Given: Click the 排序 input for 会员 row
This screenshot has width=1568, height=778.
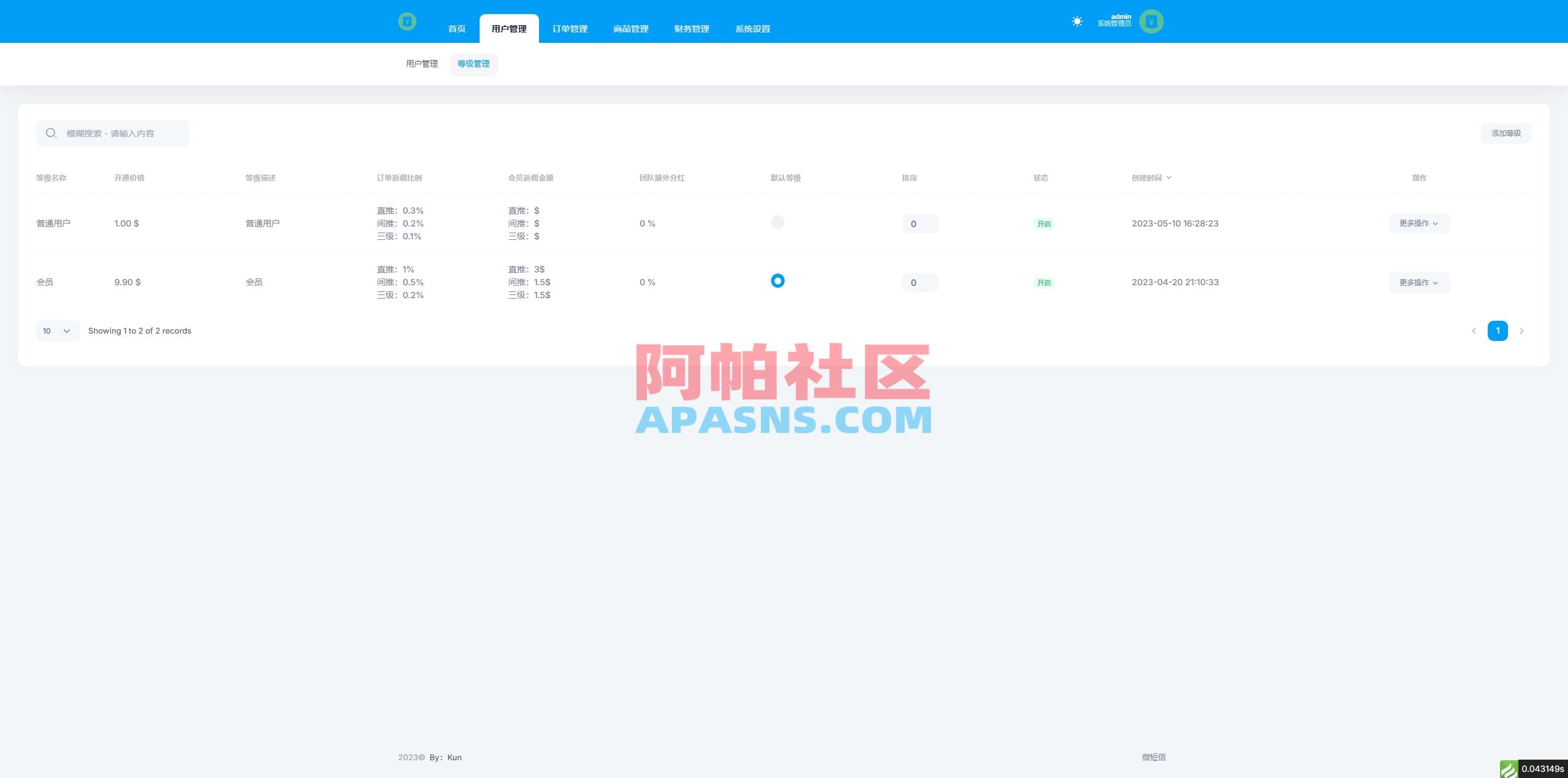Looking at the screenshot, I should (x=920, y=282).
